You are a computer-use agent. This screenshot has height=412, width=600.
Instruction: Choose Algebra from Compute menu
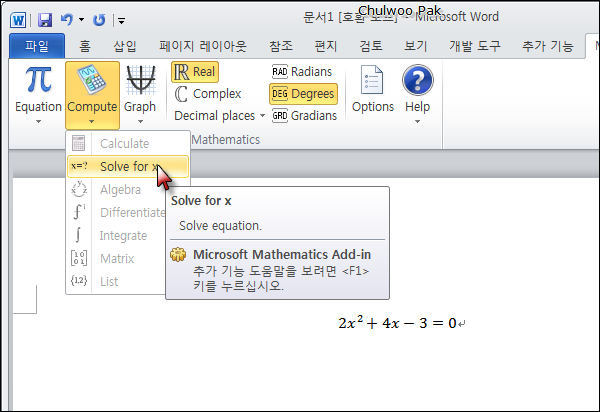pos(116,189)
